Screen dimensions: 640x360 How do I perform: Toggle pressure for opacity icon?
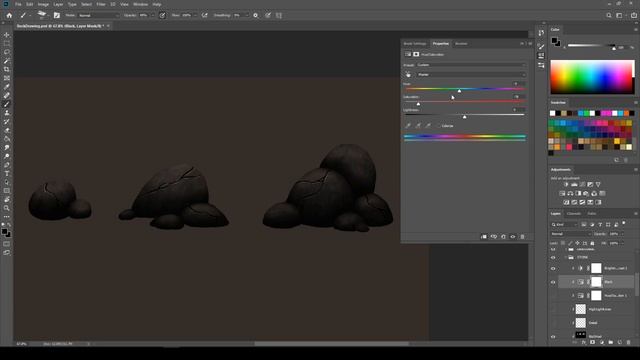point(162,16)
